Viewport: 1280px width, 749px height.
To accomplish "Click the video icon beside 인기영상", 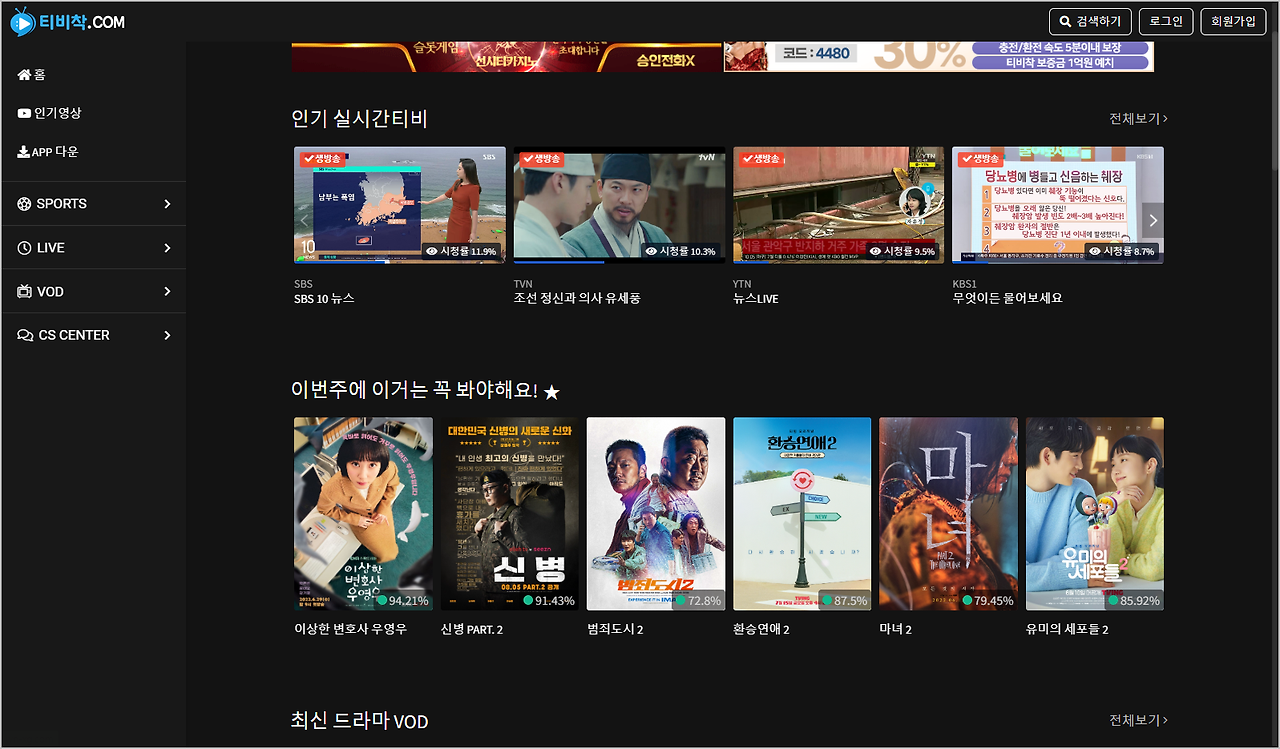I will pyautogui.click(x=25, y=112).
